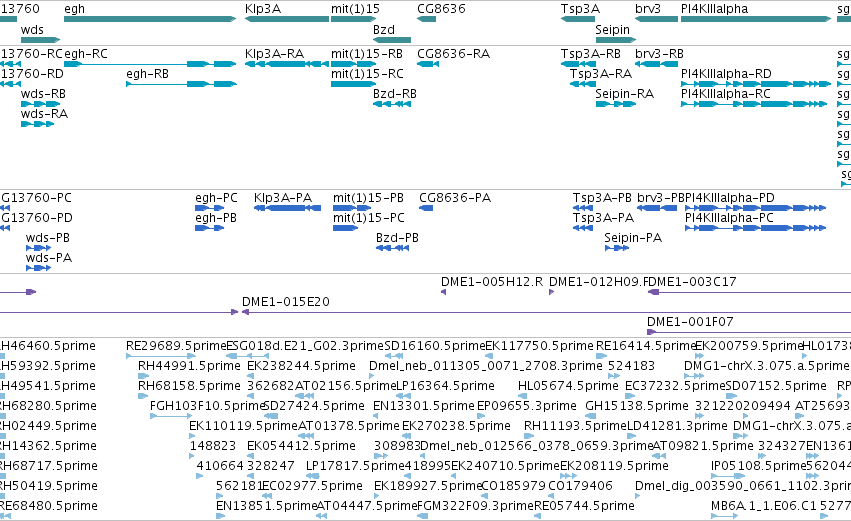Select protein mit(1)15-PC
This screenshot has width=851, height=521.
pyautogui.click(x=346, y=228)
